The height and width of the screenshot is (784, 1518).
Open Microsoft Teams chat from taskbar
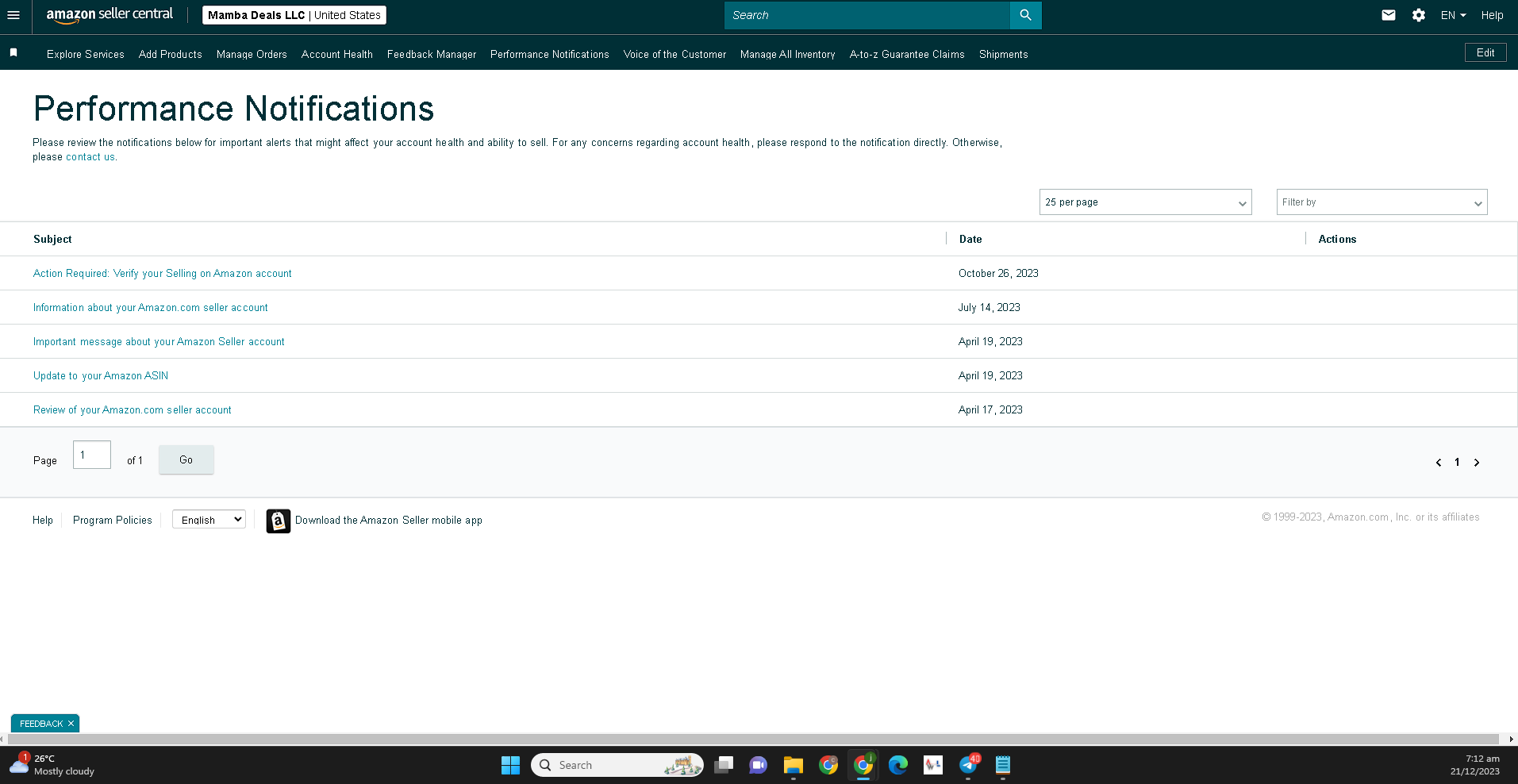coord(759,765)
